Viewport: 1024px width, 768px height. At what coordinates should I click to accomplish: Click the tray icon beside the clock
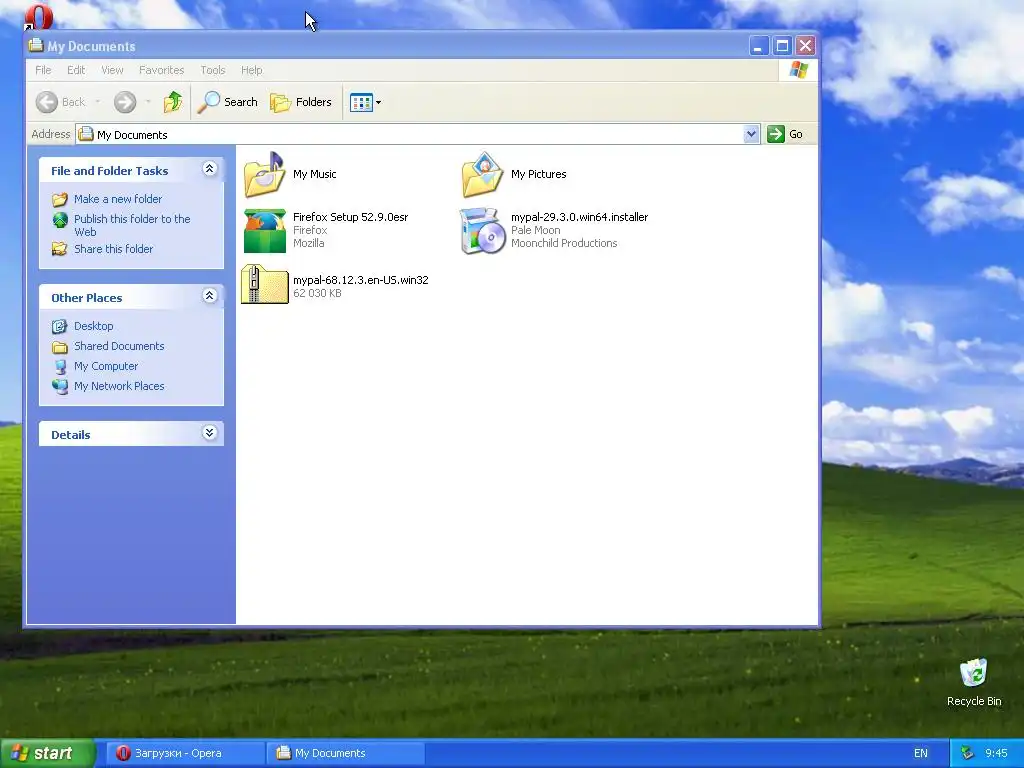pos(967,753)
